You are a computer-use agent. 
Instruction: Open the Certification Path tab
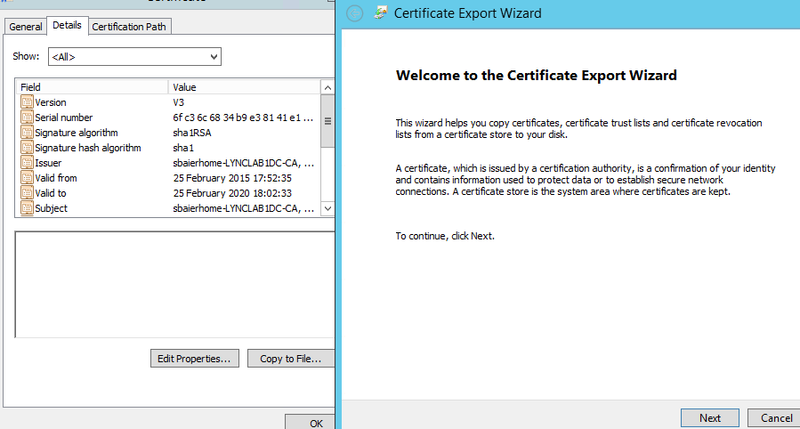[129, 27]
